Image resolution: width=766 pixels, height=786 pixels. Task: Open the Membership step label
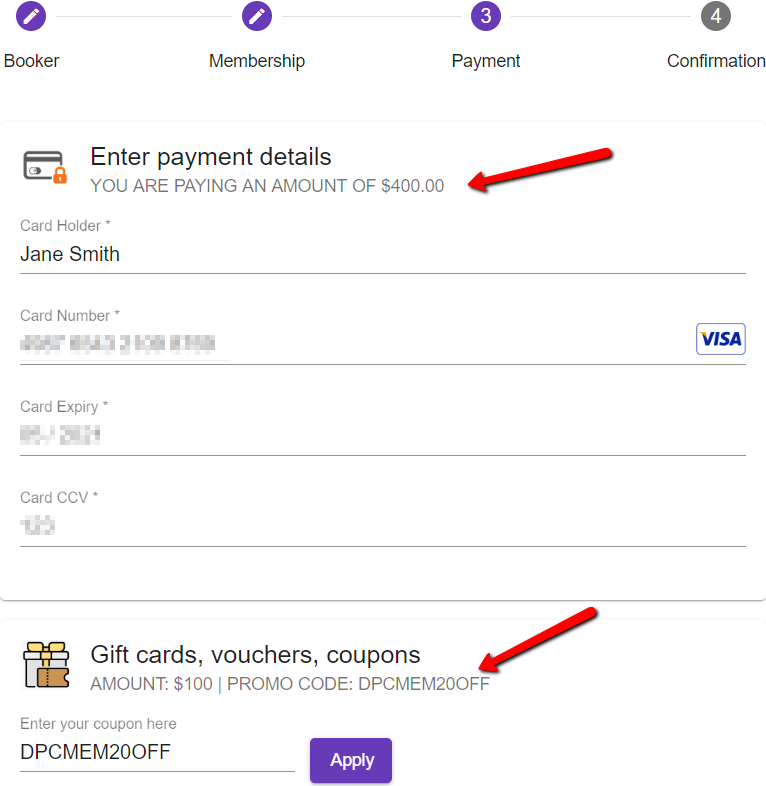pos(257,61)
